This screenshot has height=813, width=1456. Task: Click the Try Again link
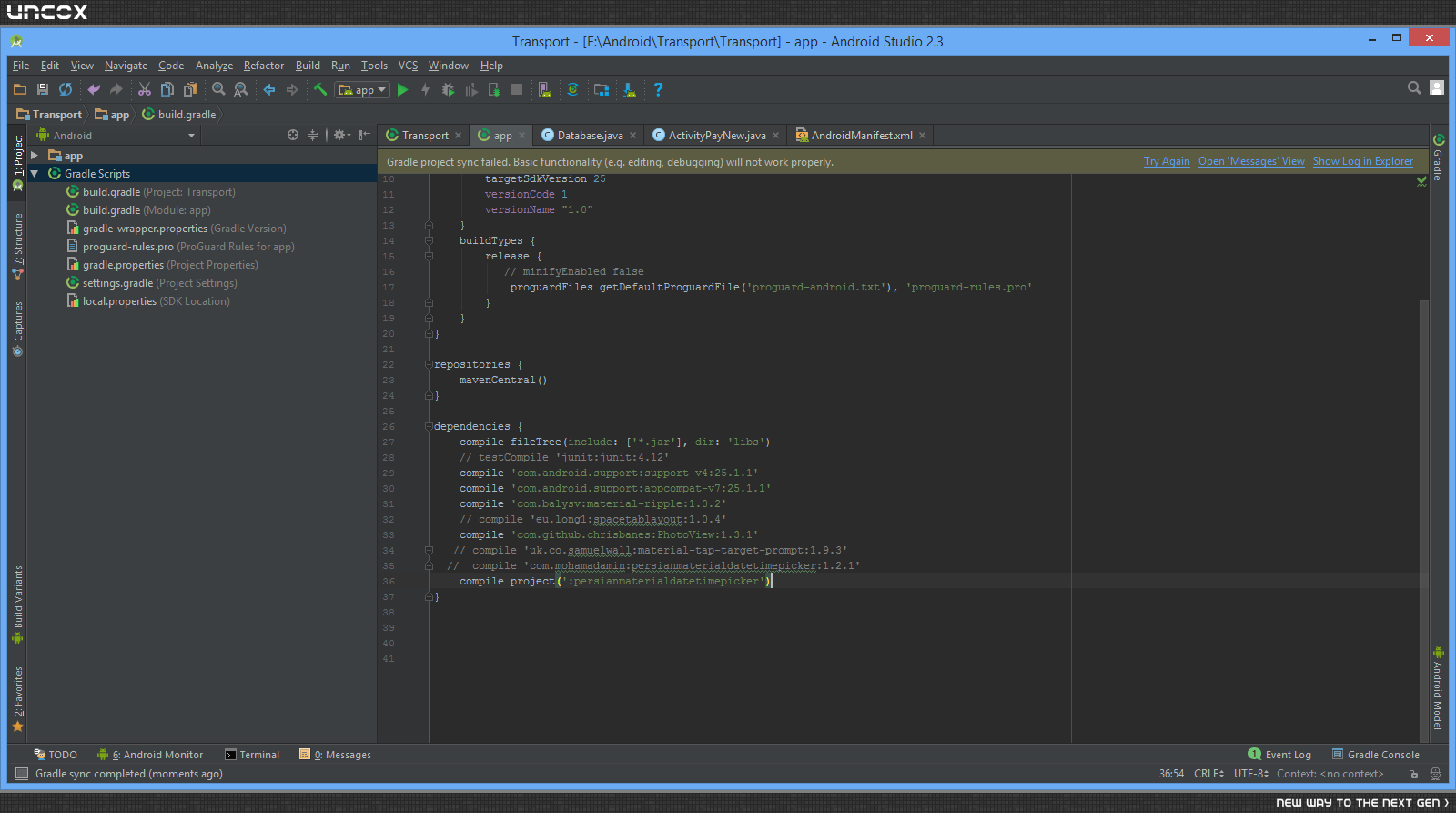tap(1167, 161)
